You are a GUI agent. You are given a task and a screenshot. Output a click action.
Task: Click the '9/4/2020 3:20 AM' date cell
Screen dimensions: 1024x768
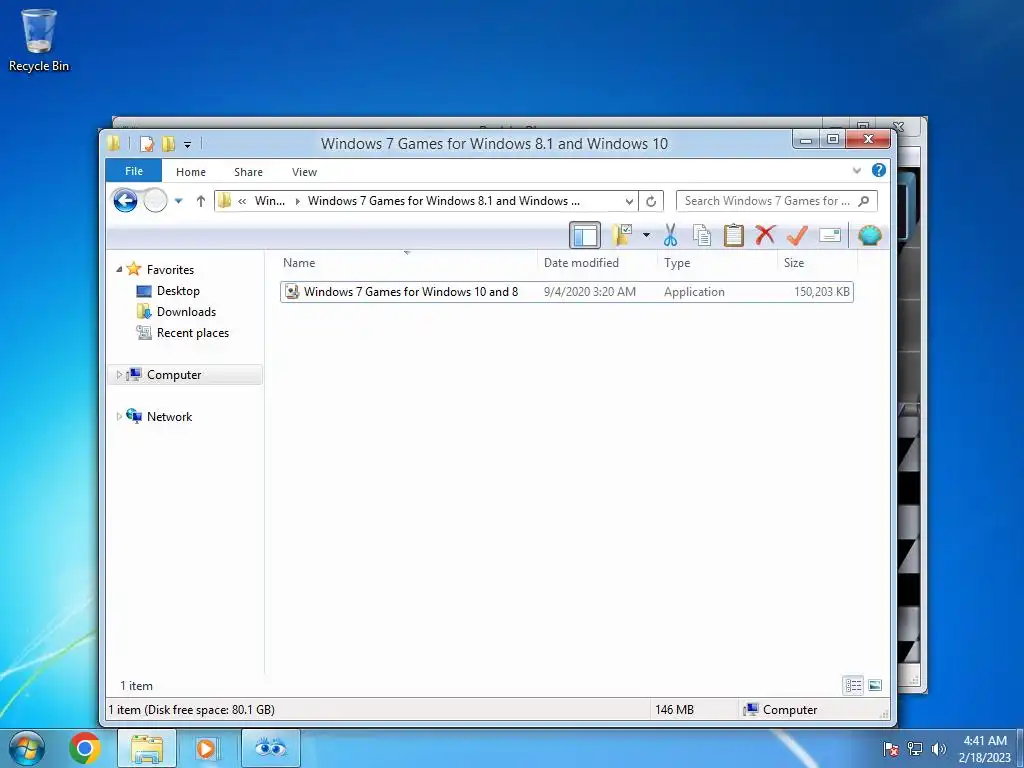590,292
